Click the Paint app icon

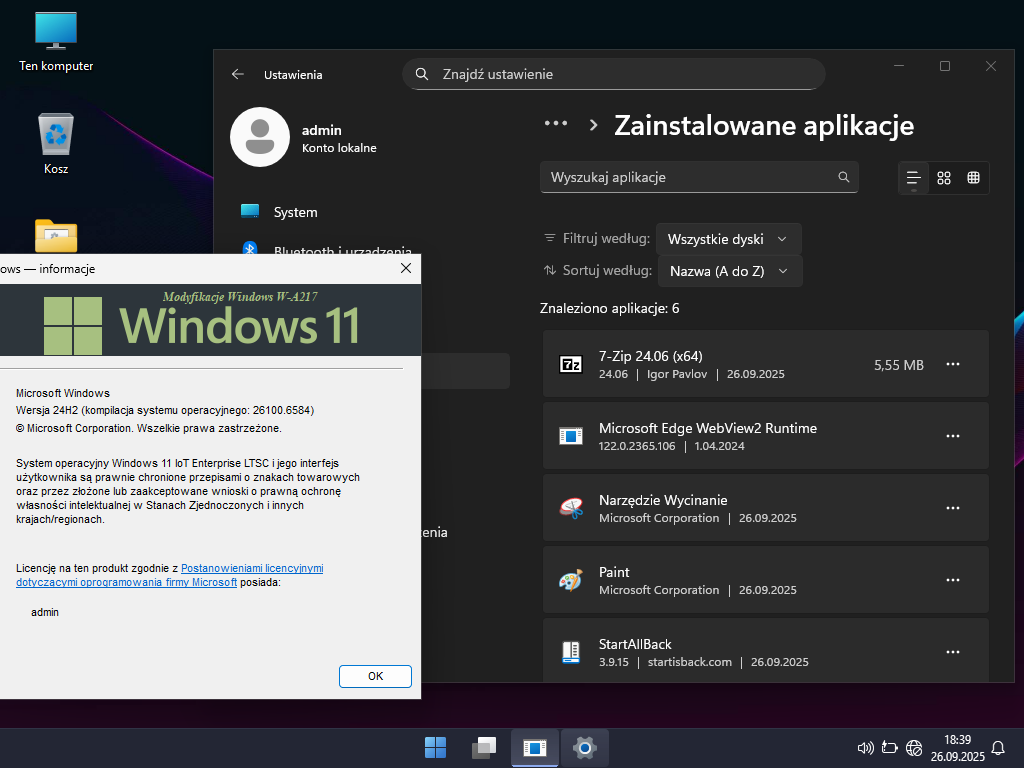tap(570, 580)
